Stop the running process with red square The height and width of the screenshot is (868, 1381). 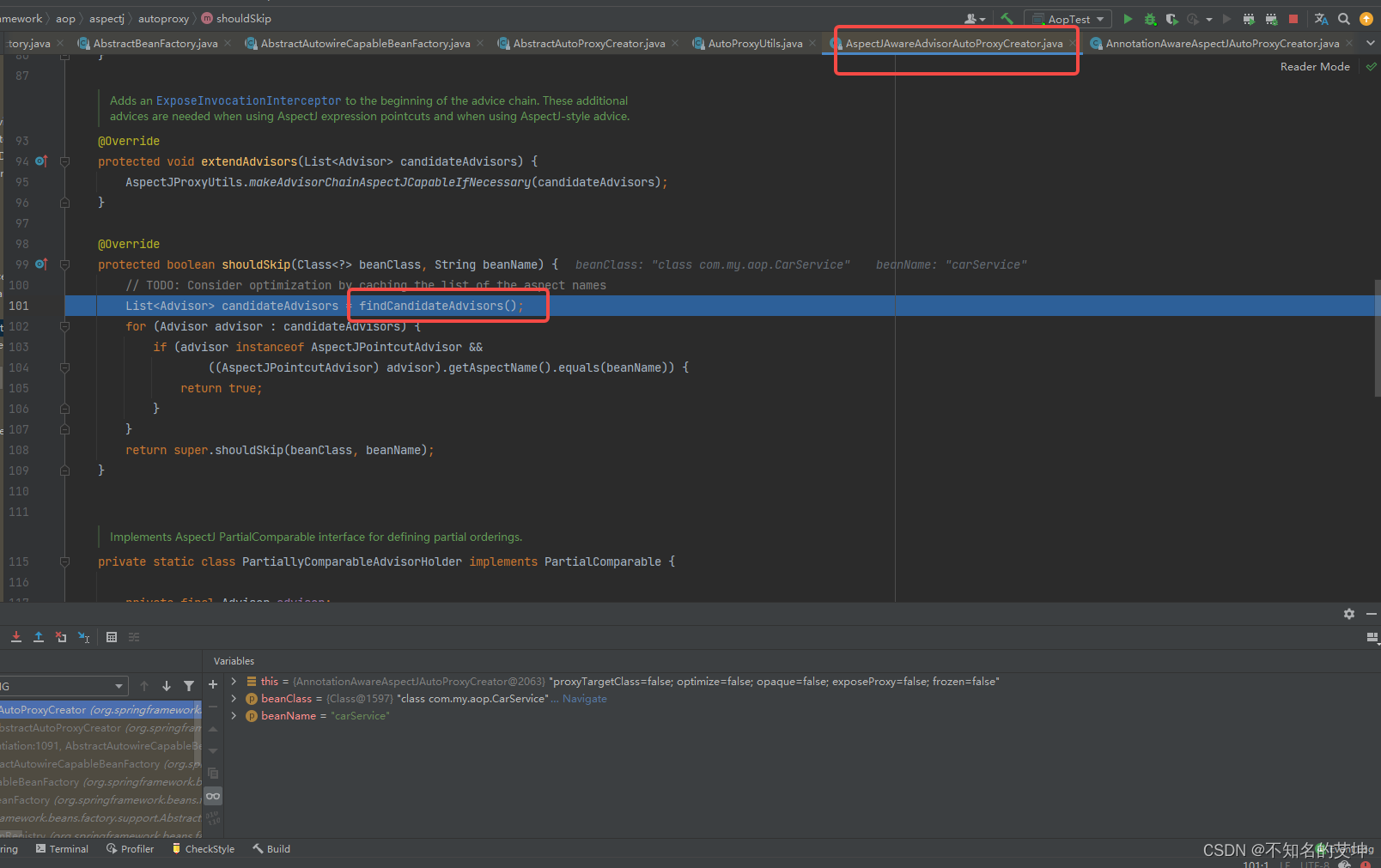tap(1293, 19)
